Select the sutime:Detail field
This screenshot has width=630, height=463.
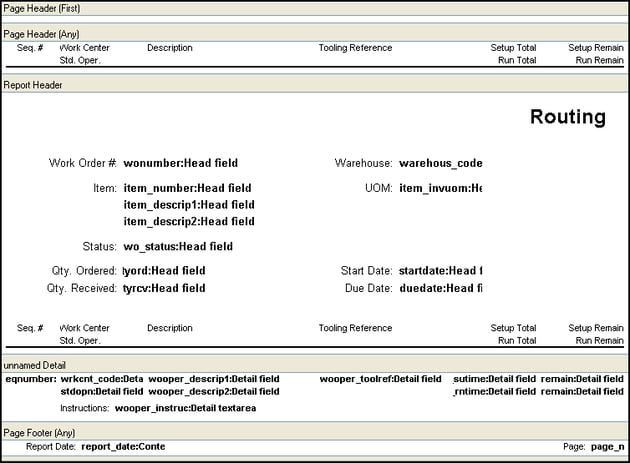[x=494, y=379]
